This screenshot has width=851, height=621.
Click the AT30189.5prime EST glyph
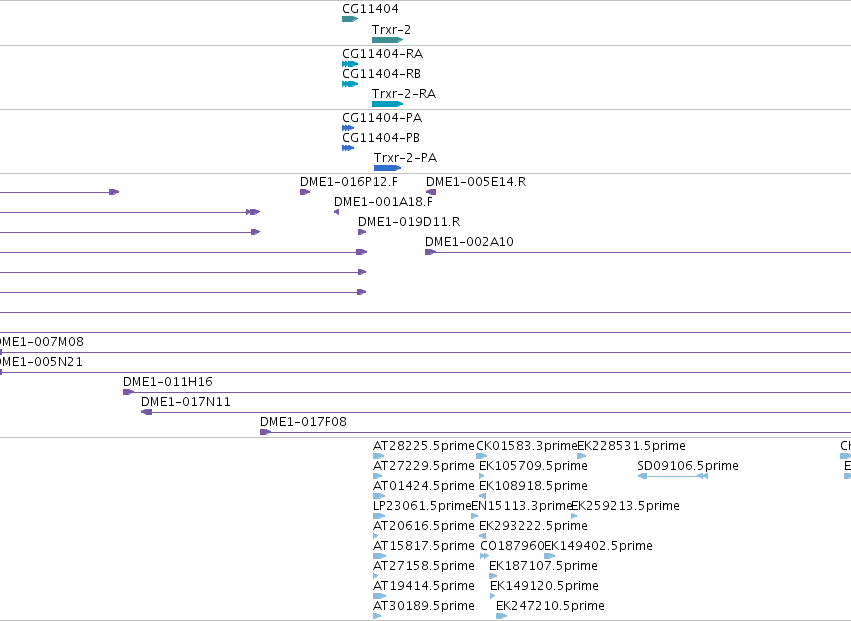pyautogui.click(x=377, y=616)
